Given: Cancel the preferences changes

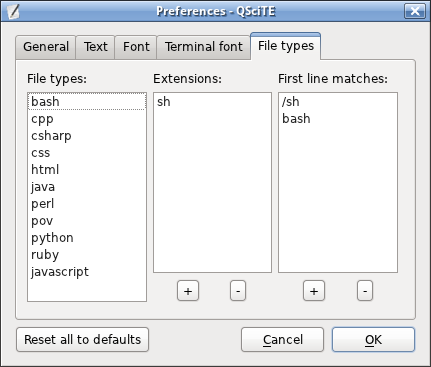Looking at the screenshot, I should (282, 339).
